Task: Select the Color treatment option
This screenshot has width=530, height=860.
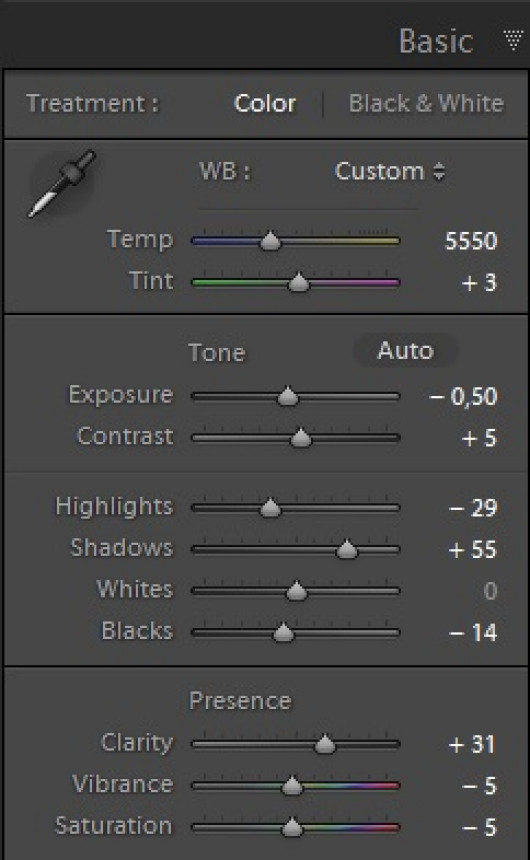Action: (x=265, y=103)
